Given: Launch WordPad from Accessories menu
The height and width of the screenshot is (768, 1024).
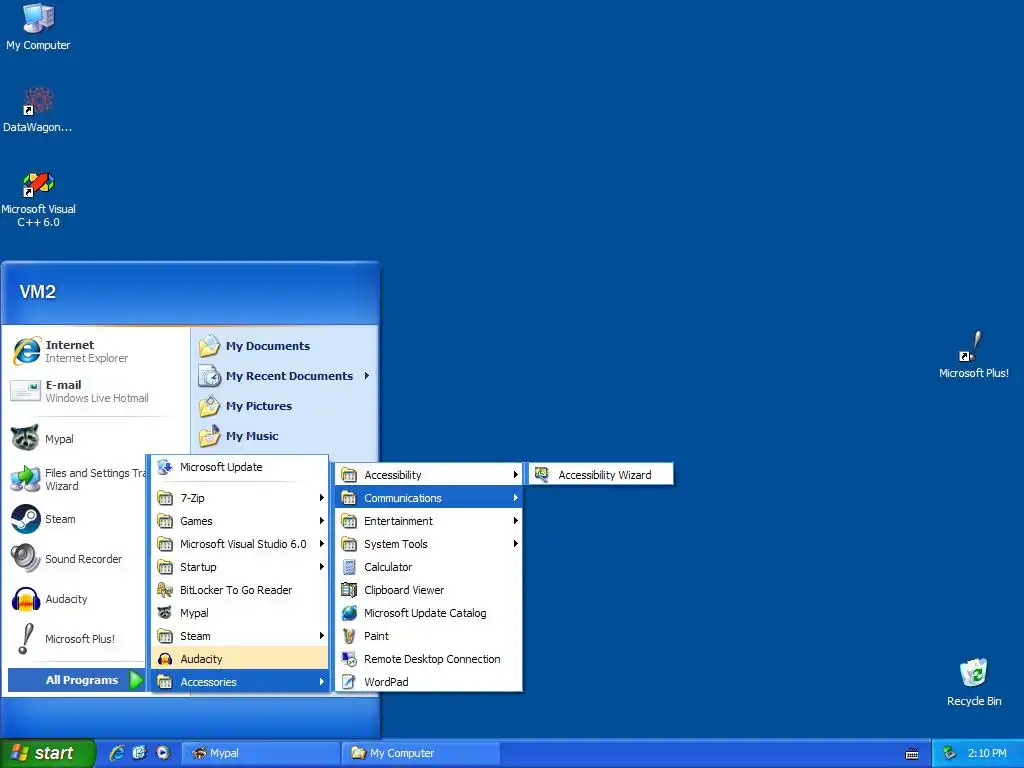Looking at the screenshot, I should click(x=428, y=682).
